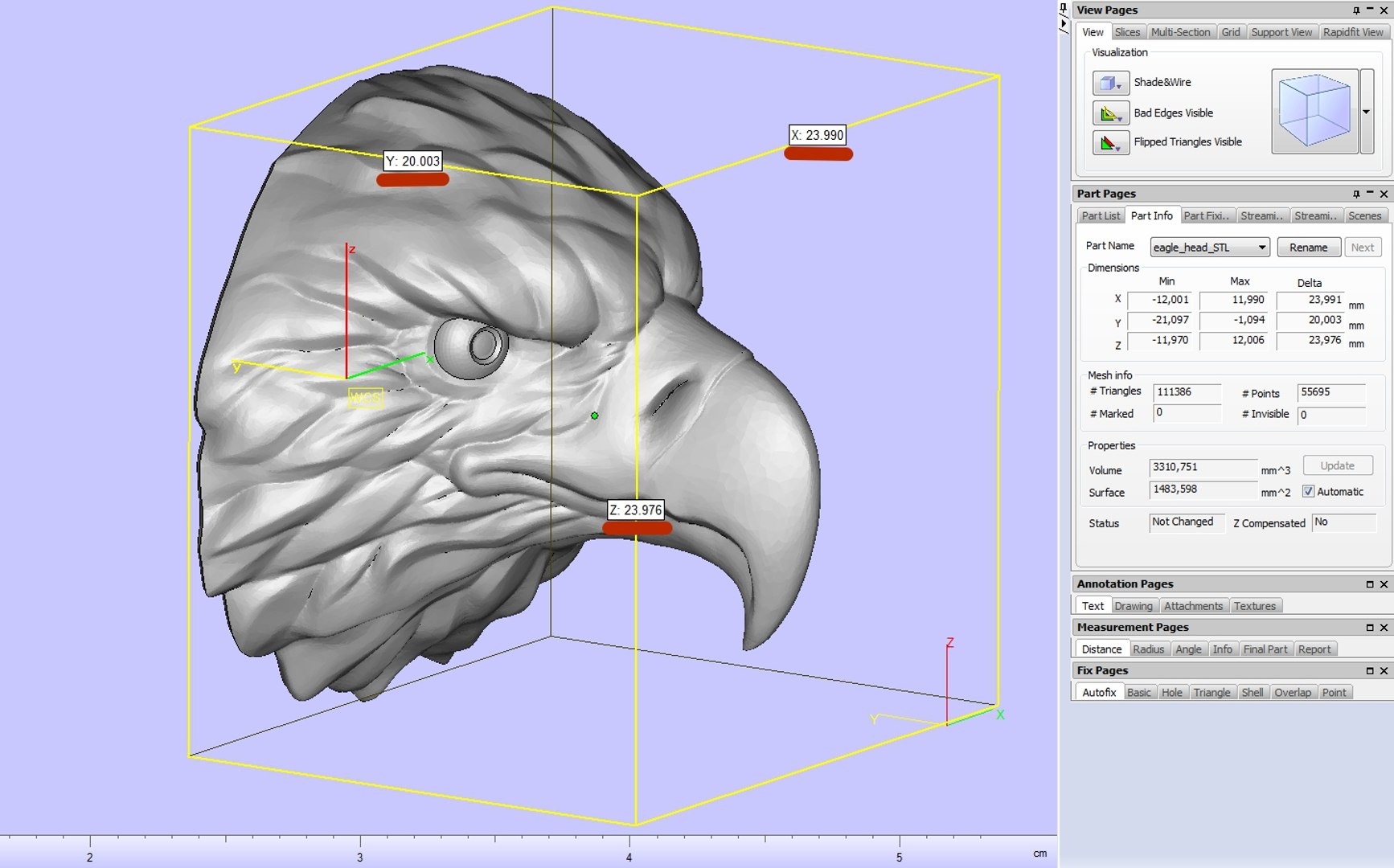Open the Shell fix tab
This screenshot has height=868, width=1394.
1252,694
